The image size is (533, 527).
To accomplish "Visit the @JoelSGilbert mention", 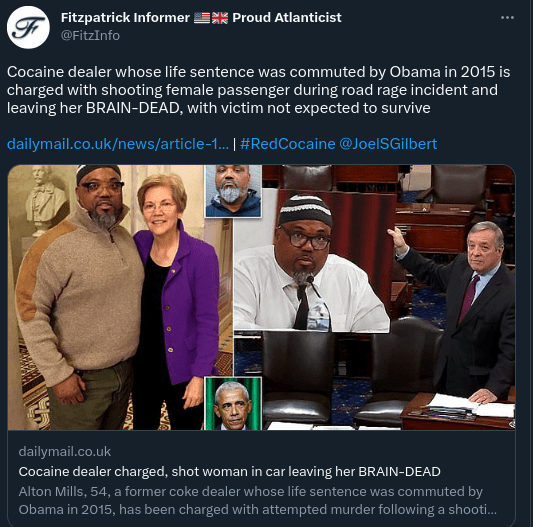I will click(x=388, y=144).
